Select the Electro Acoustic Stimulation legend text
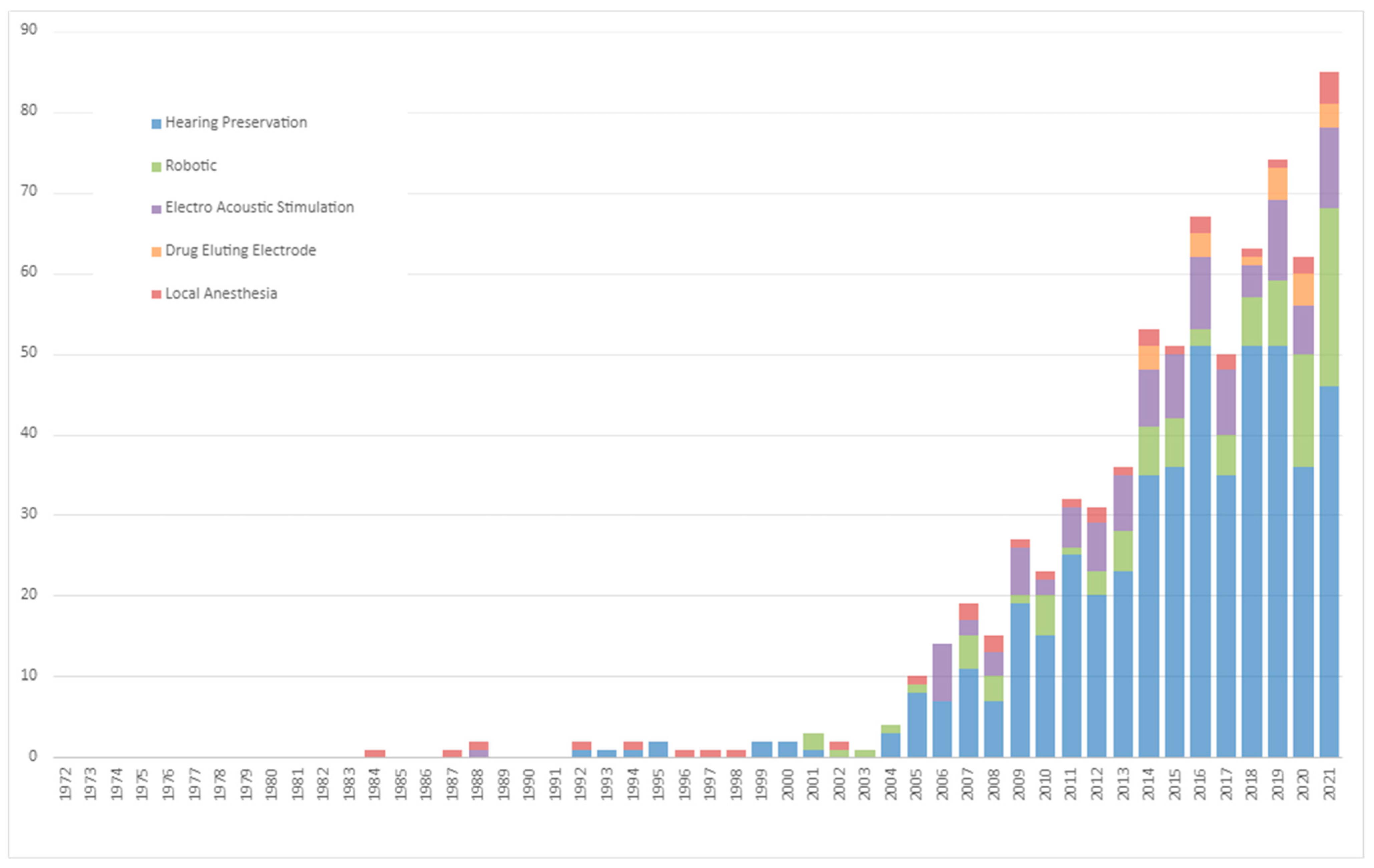This screenshot has height=868, width=1374. (x=260, y=208)
